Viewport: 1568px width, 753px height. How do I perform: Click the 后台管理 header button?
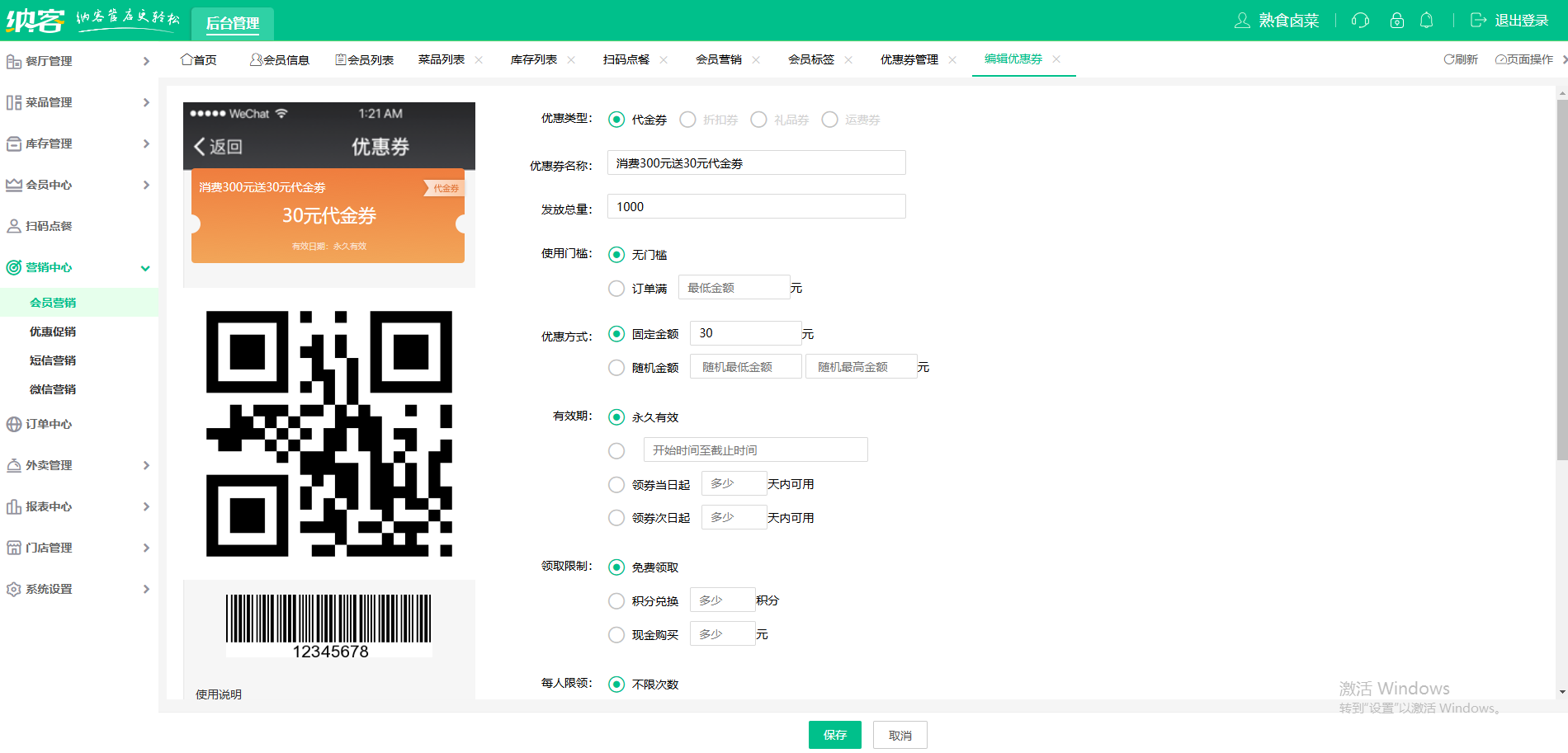233,24
